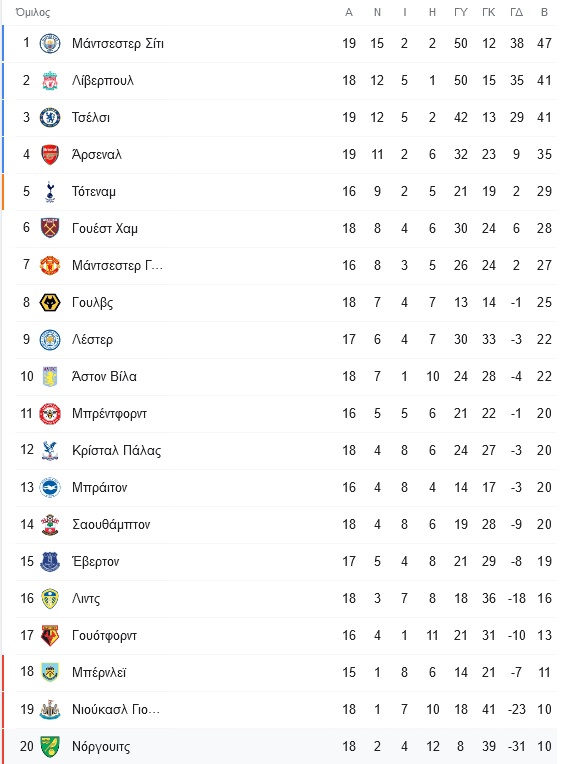Image resolution: width=570 pixels, height=764 pixels.
Task: Select the Wolves wolf-head logo
Action: click(50, 303)
